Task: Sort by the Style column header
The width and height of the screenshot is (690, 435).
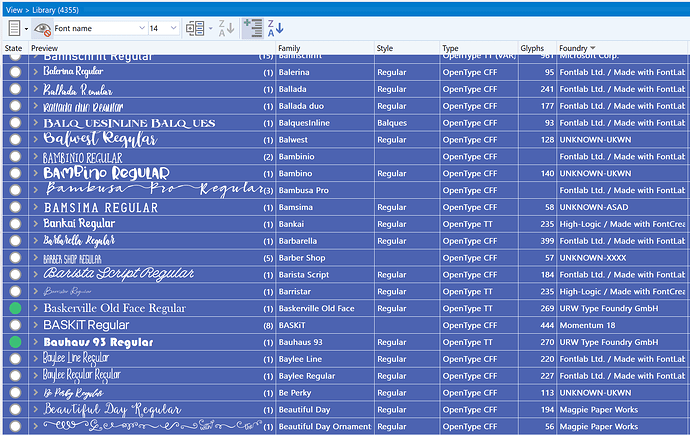Action: click(x=385, y=48)
